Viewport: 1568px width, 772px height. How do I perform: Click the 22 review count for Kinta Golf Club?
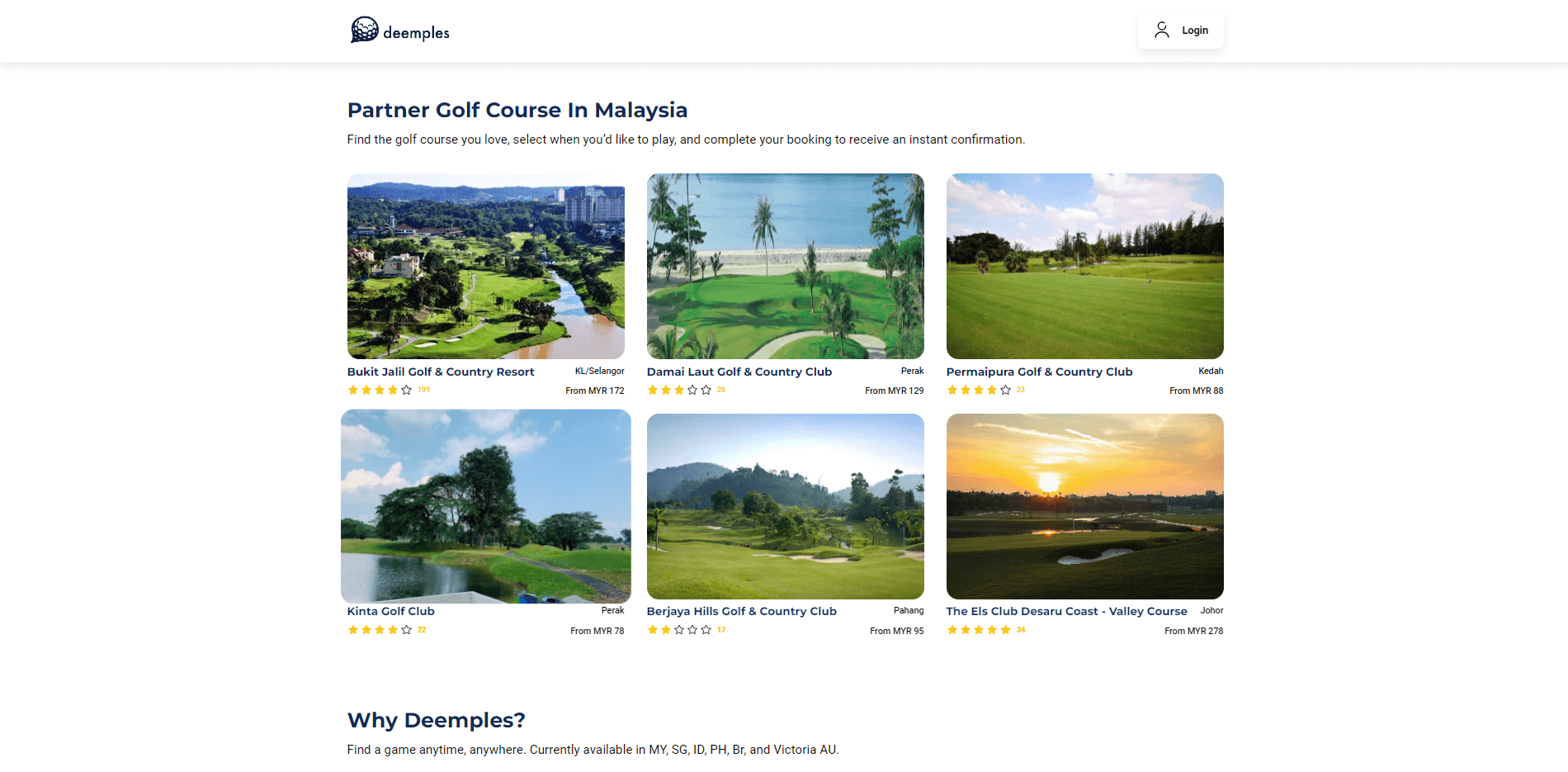[422, 630]
